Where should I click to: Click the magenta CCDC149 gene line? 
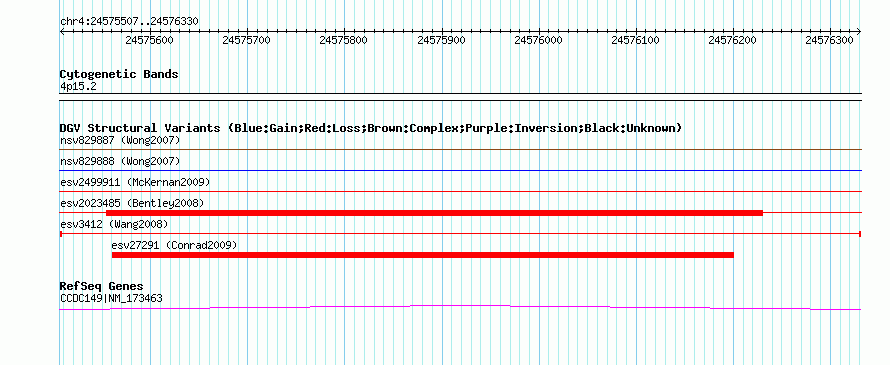pyautogui.click(x=460, y=307)
